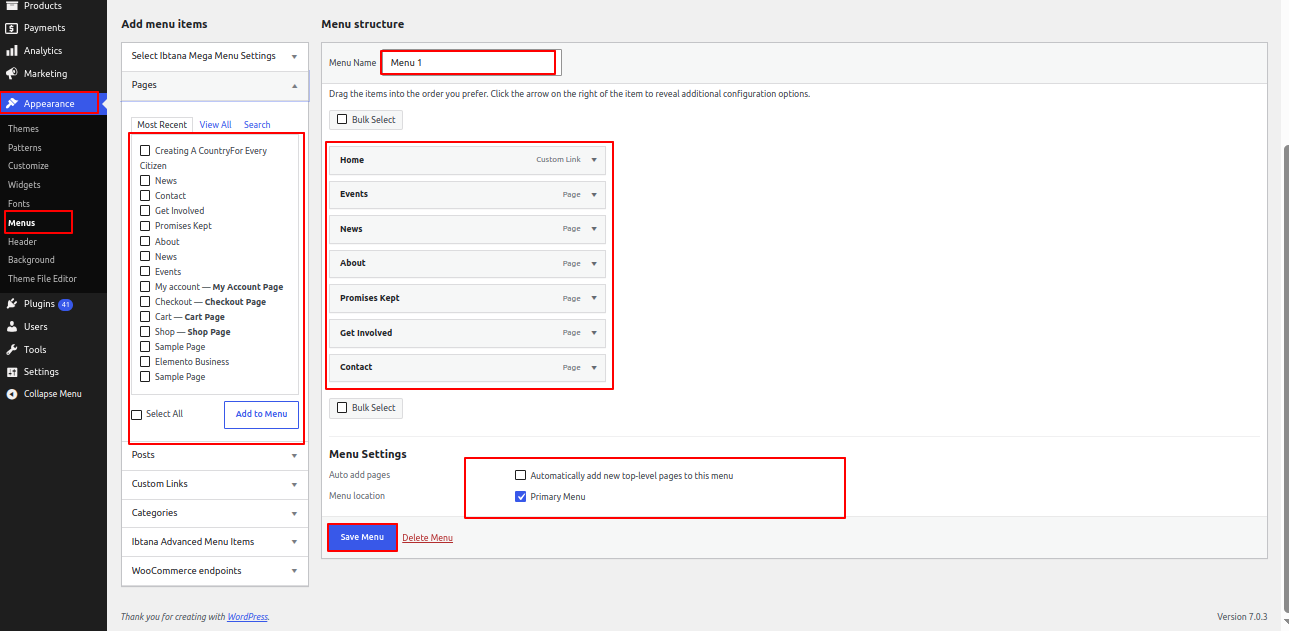Expand the News menu item arrow

pyautogui.click(x=594, y=229)
